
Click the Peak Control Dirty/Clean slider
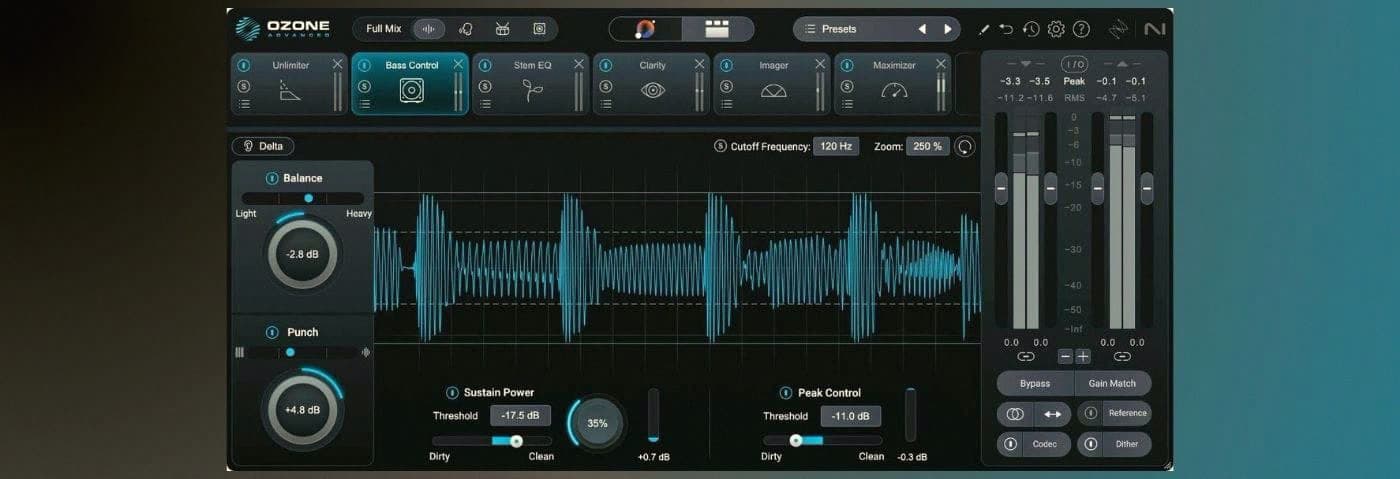[x=823, y=440]
